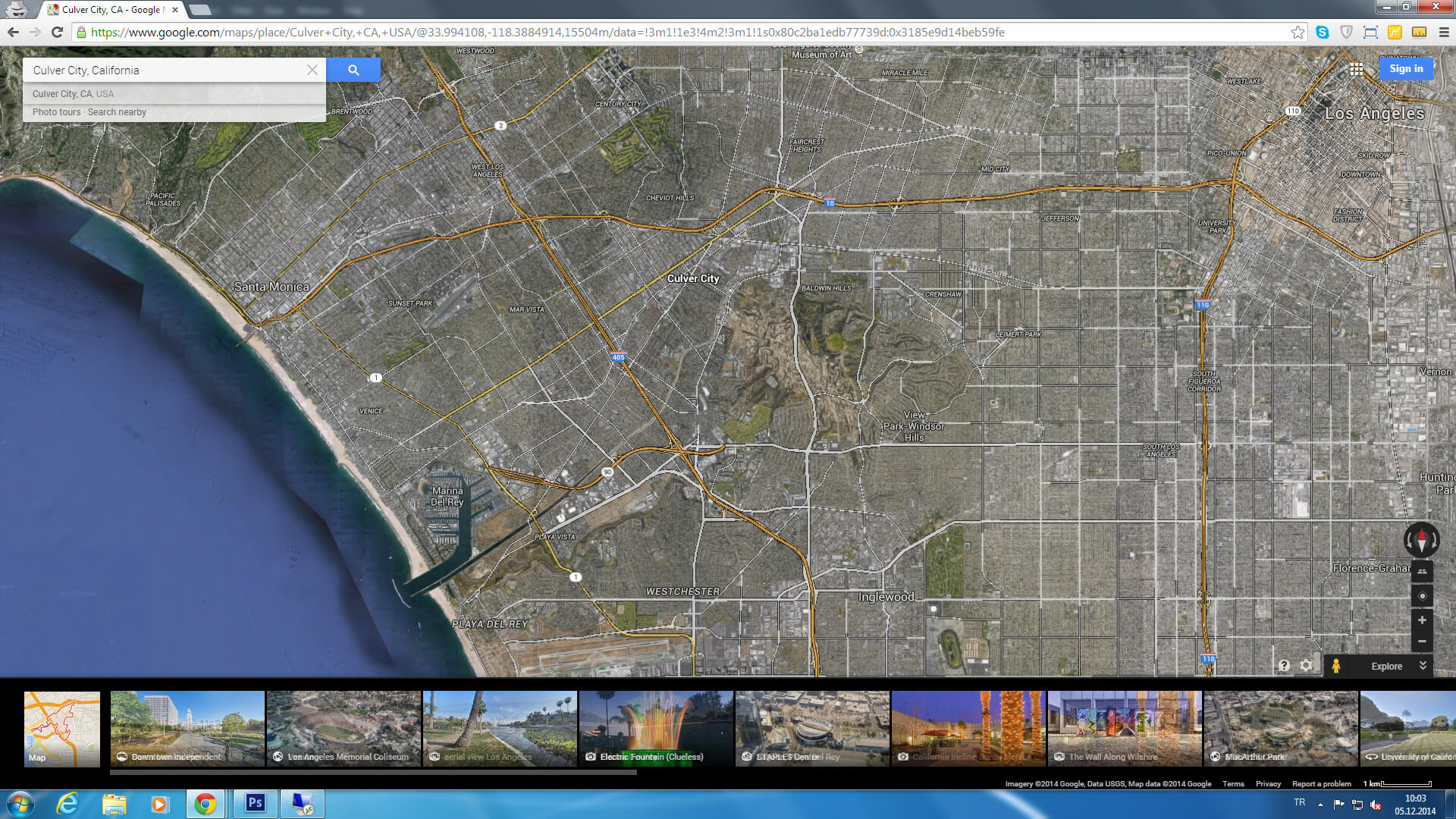Toggle the tilt view button

(x=1422, y=572)
